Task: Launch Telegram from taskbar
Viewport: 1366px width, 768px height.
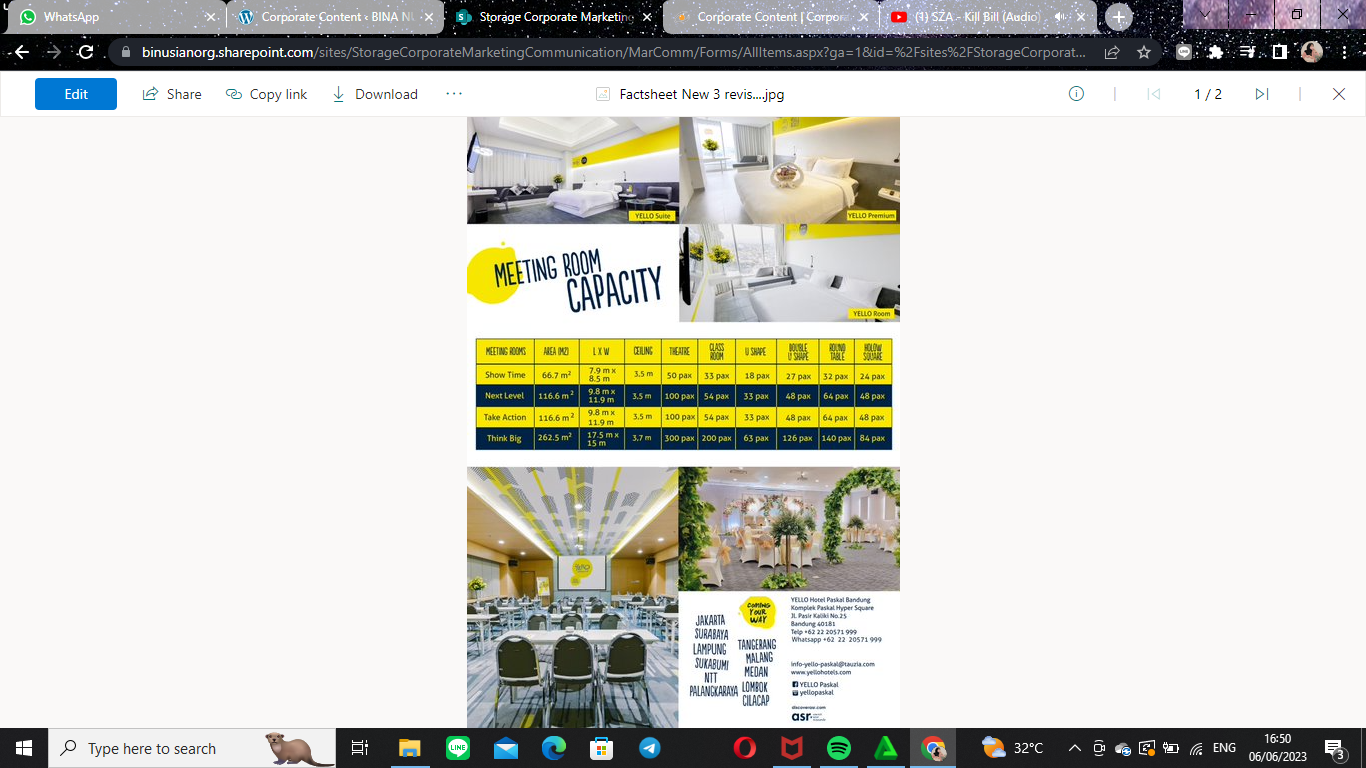Action: [650, 748]
